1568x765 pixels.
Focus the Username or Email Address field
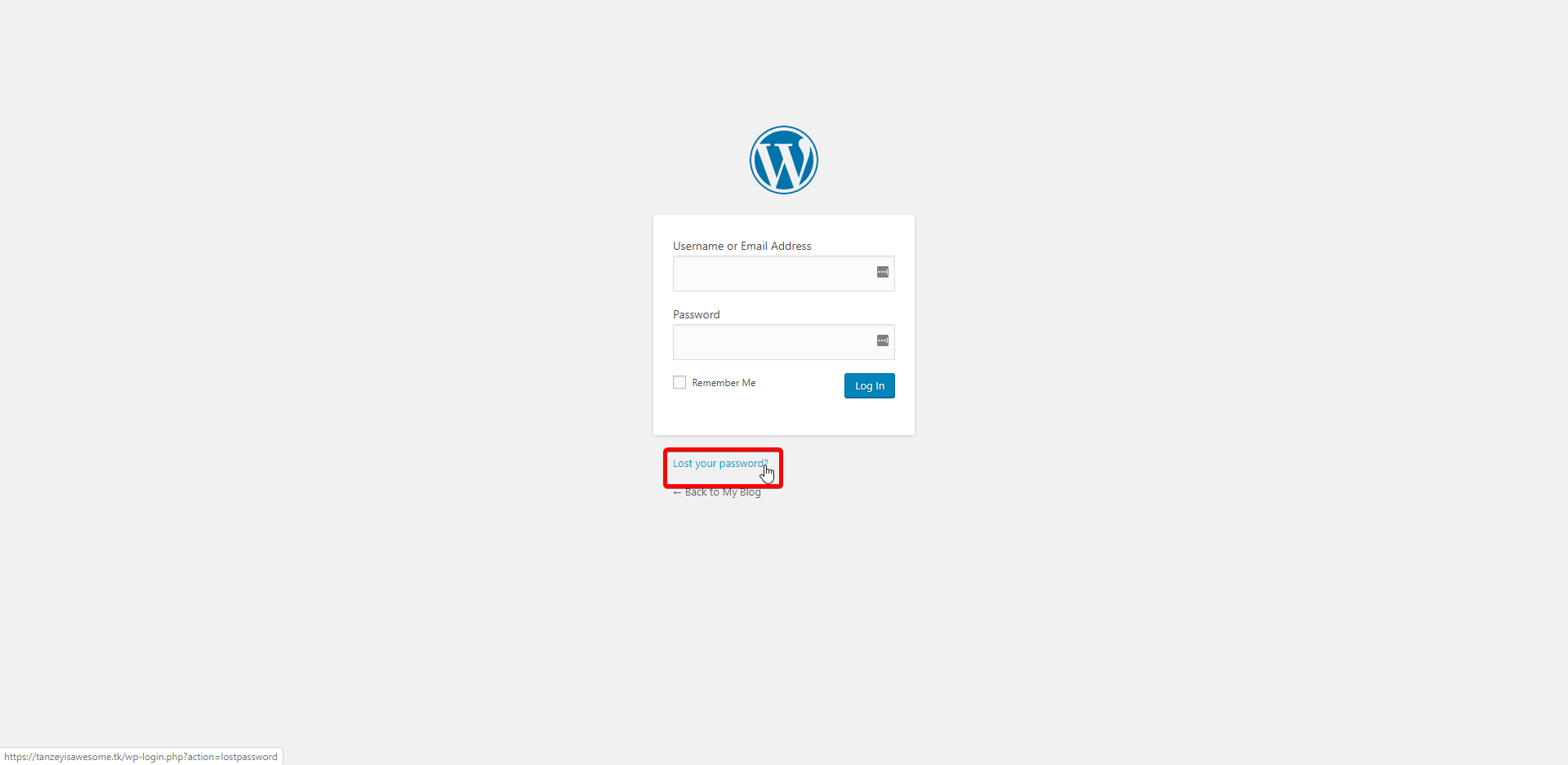[x=784, y=274]
